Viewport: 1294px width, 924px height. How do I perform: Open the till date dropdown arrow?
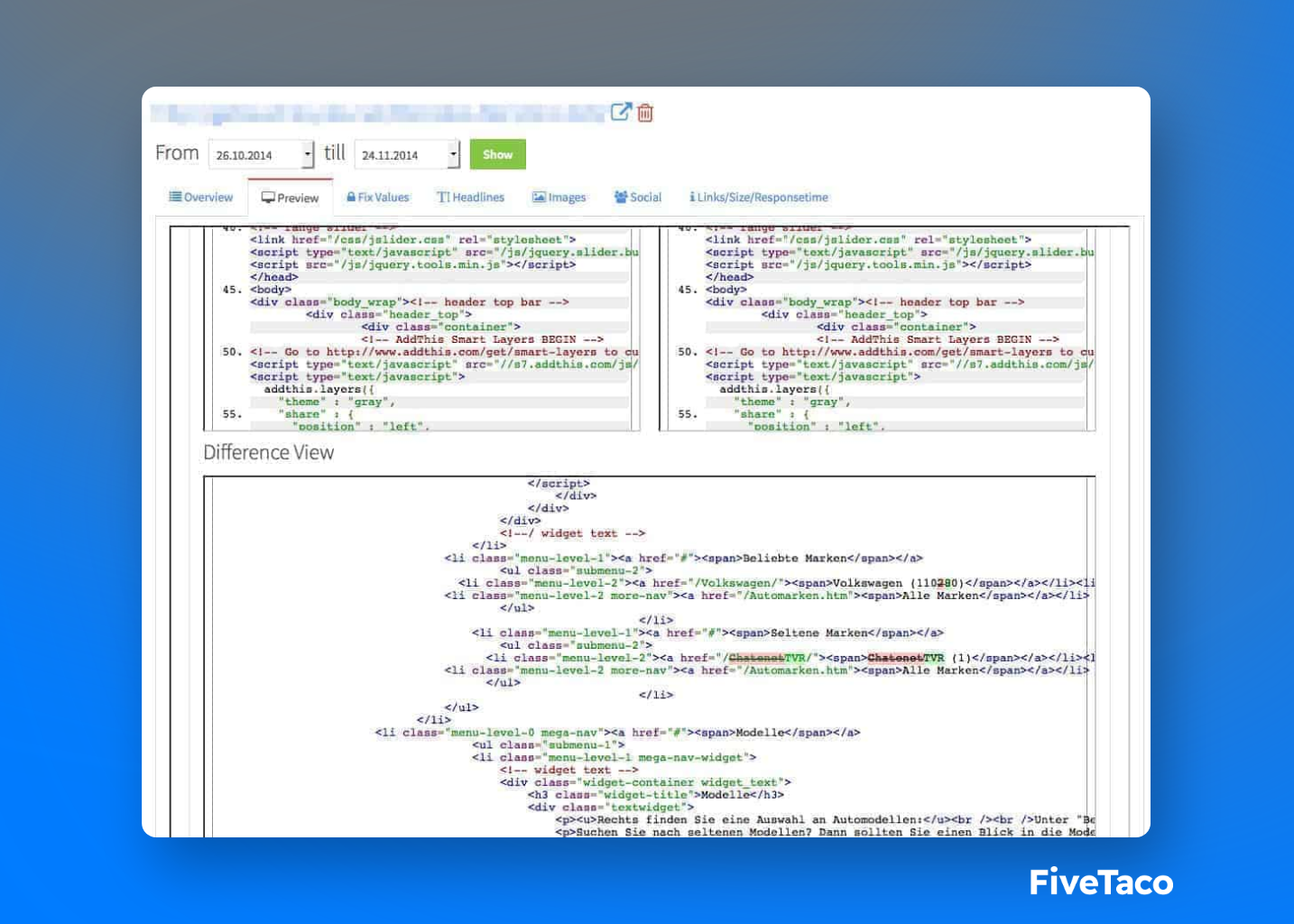454,154
